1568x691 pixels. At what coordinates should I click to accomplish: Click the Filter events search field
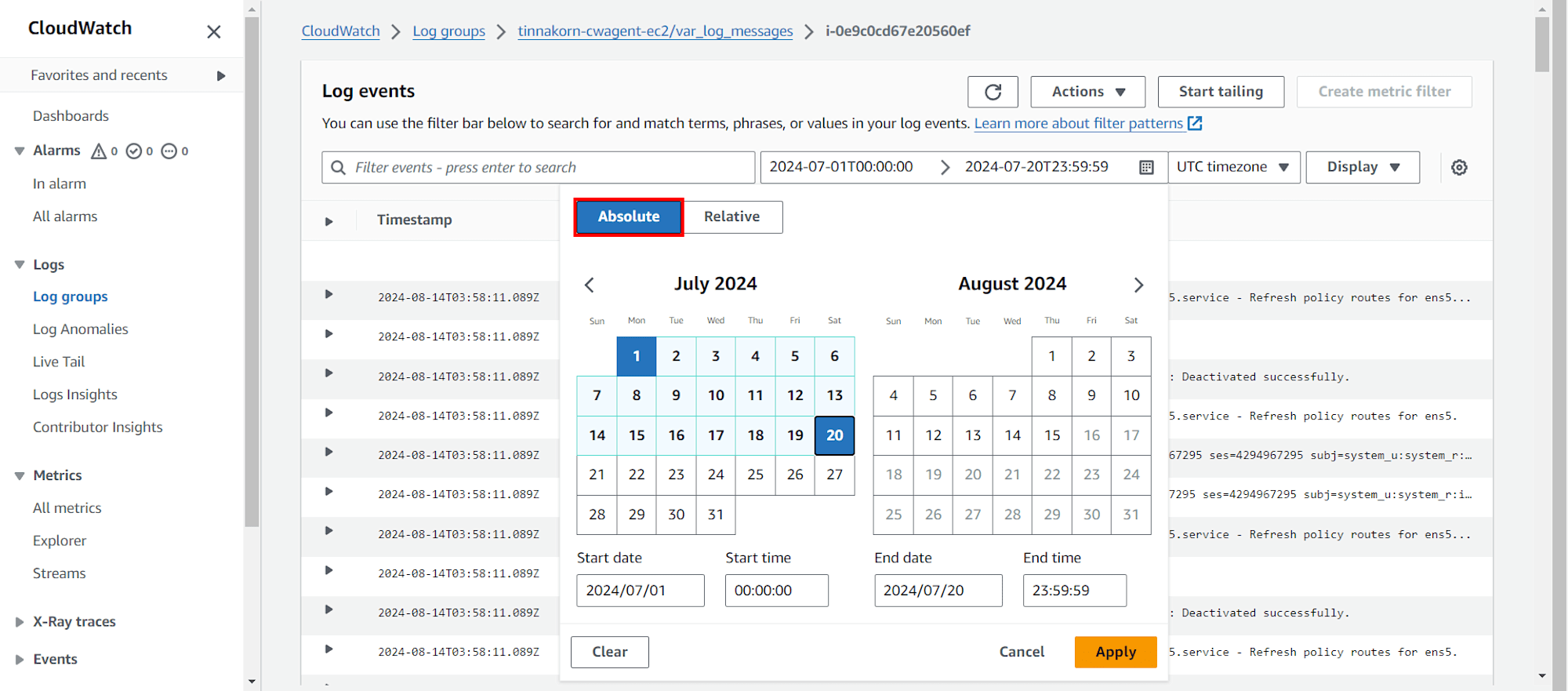point(539,168)
